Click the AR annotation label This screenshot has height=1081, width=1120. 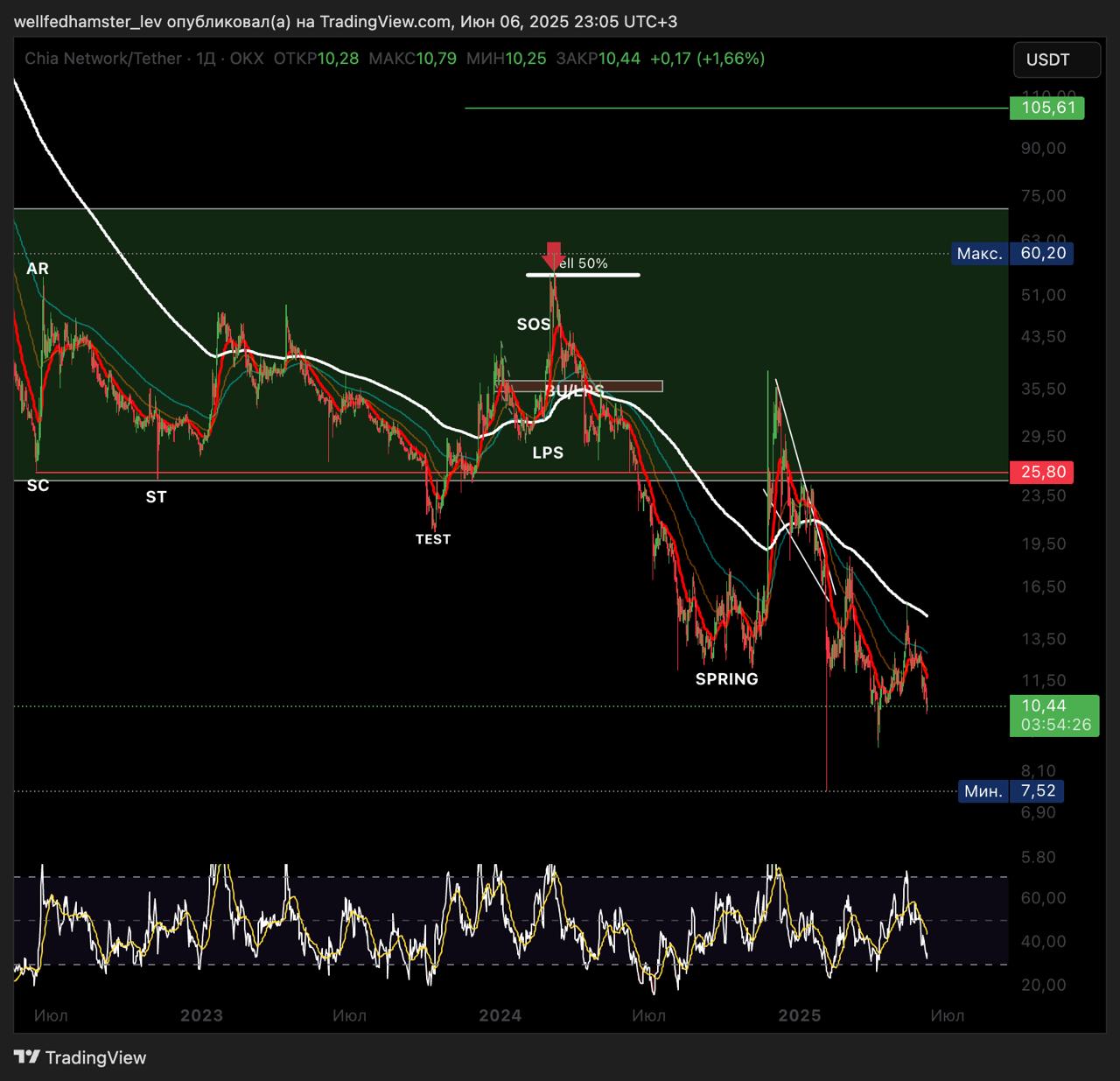click(x=38, y=269)
